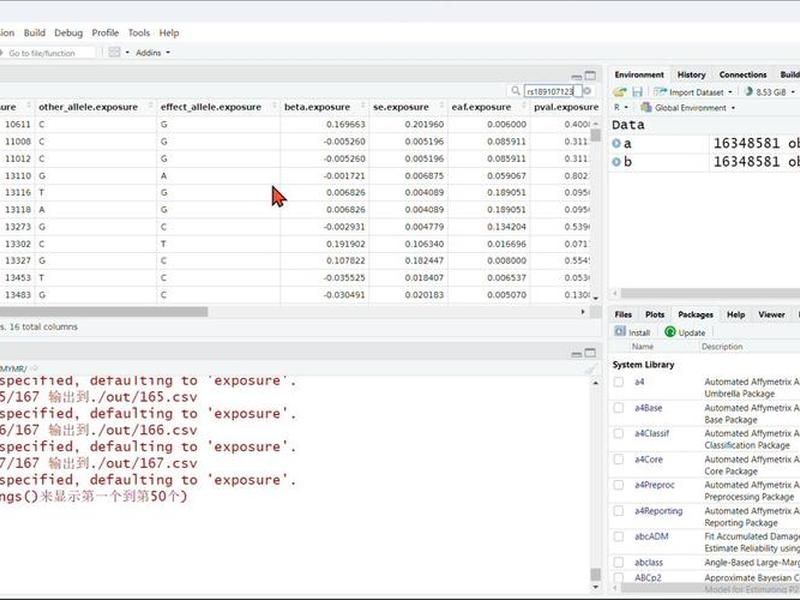The width and height of the screenshot is (800, 600).
Task: Expand data object a
Action: (616, 144)
